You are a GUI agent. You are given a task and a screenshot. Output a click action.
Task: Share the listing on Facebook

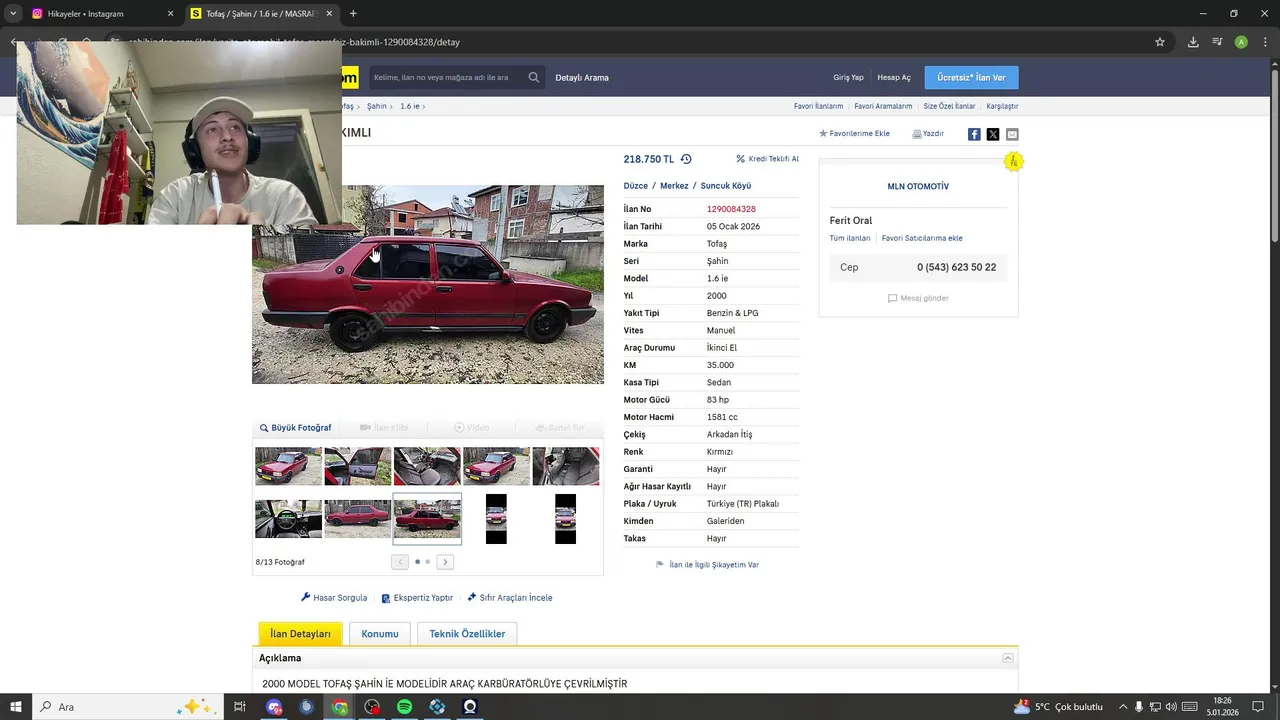tap(974, 134)
